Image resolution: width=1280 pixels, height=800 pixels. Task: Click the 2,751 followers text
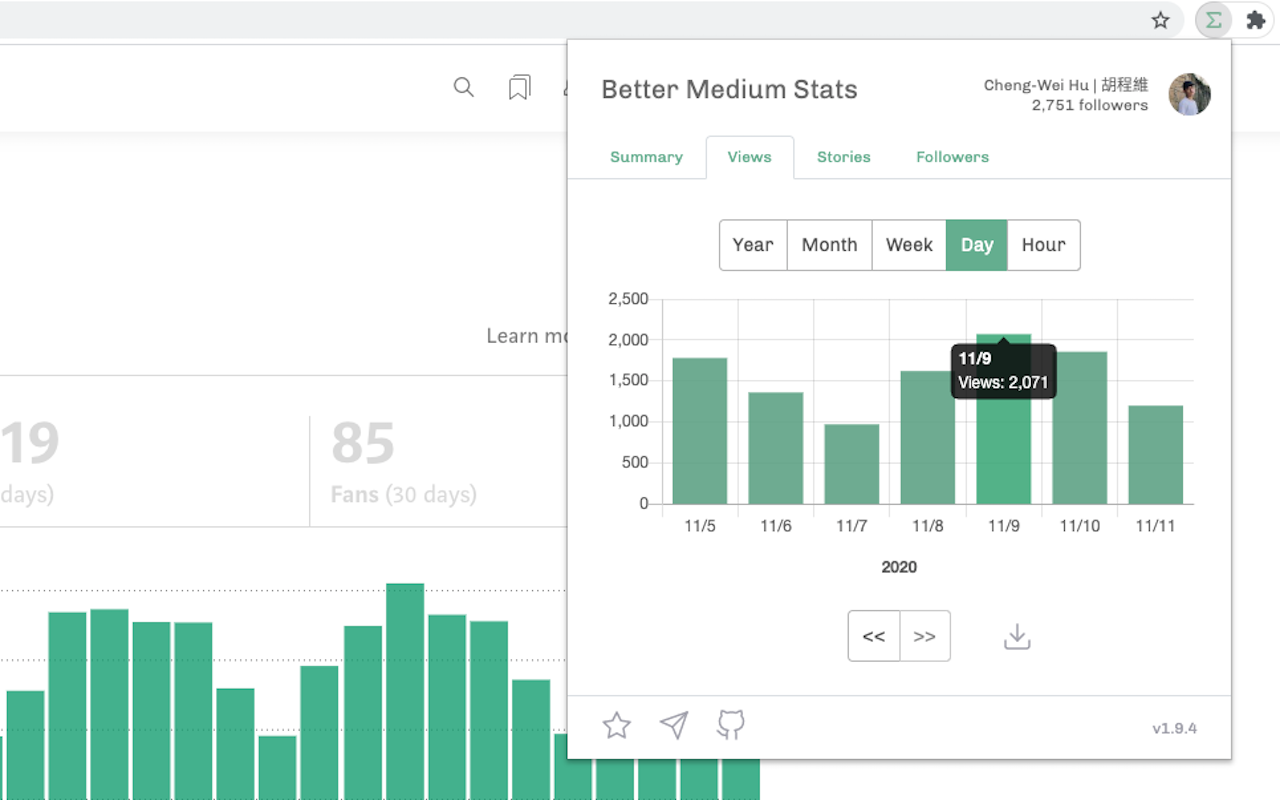[1090, 105]
